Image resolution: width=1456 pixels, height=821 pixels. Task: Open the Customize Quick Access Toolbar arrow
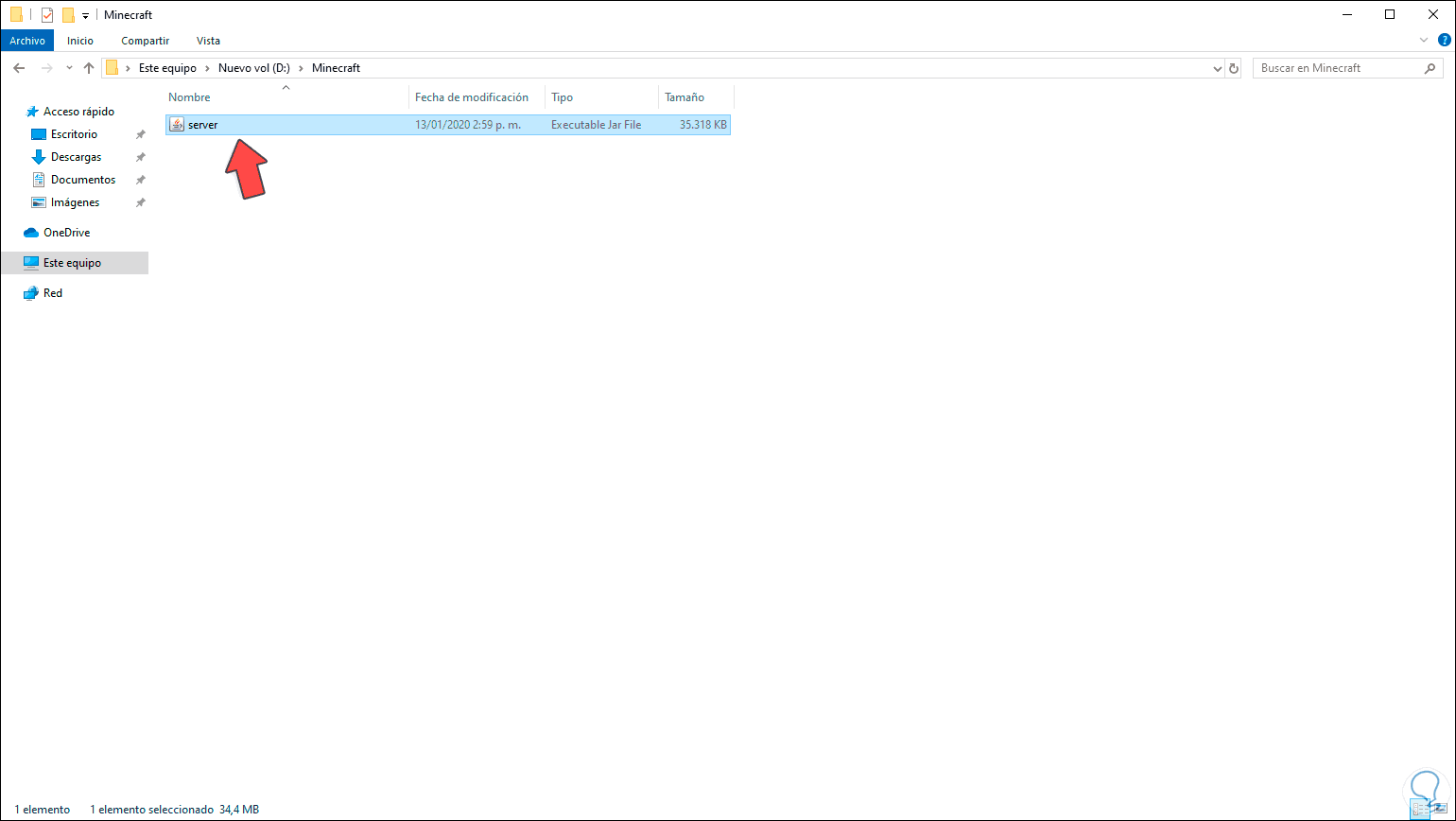click(85, 16)
